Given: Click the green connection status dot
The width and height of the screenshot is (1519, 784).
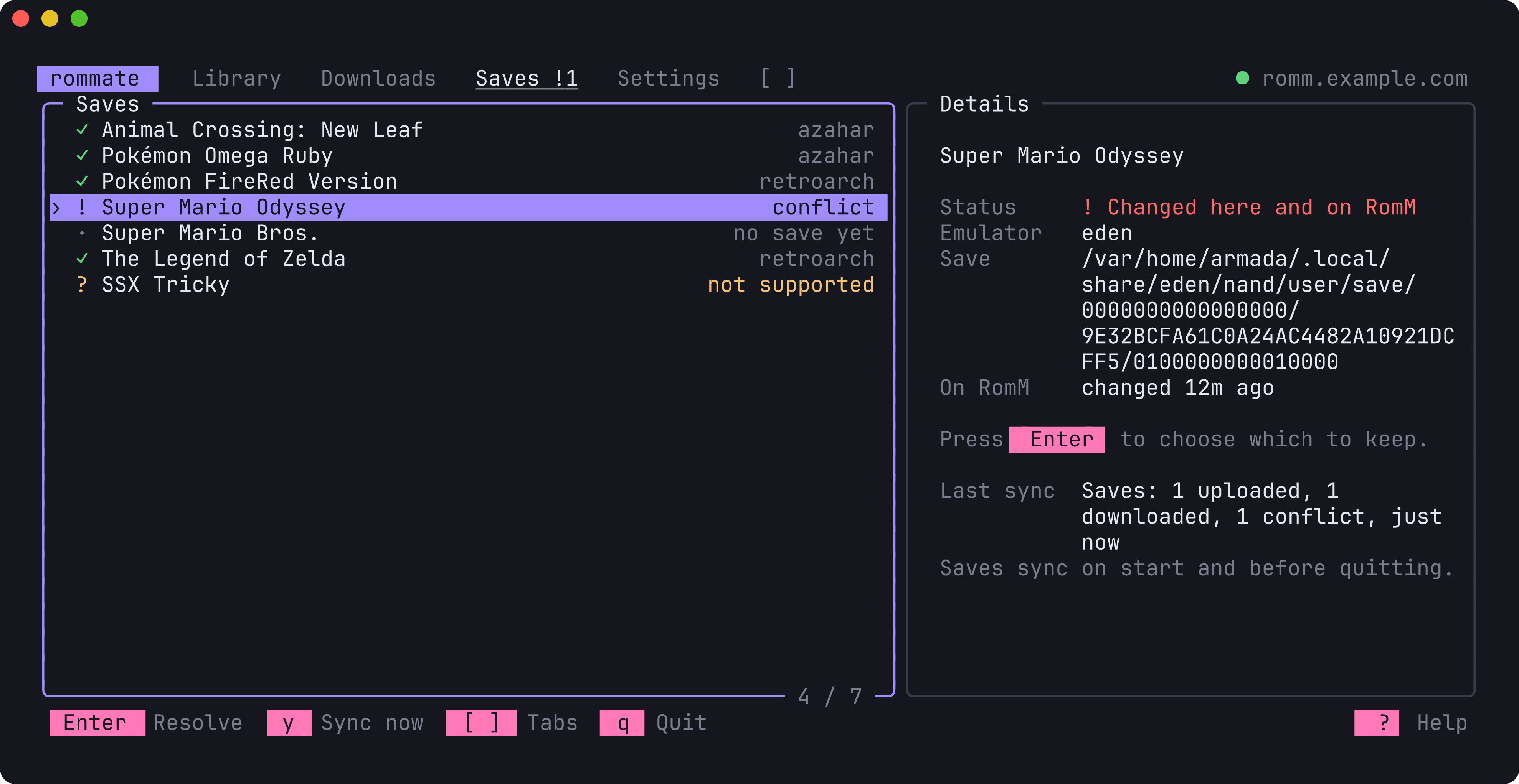Looking at the screenshot, I should click(x=1242, y=78).
